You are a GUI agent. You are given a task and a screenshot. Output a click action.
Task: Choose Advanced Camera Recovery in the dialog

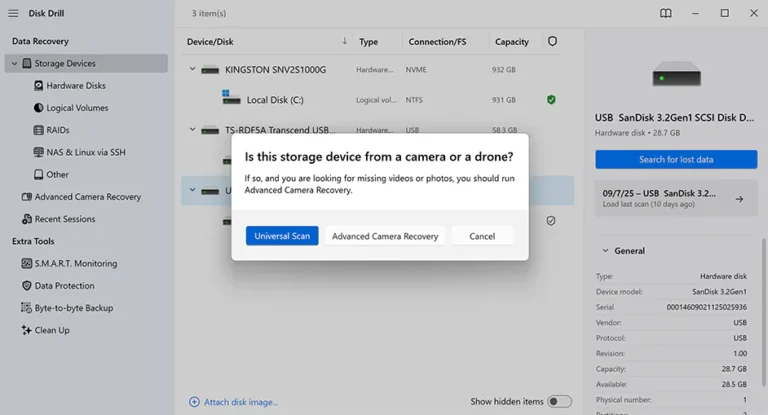385,236
